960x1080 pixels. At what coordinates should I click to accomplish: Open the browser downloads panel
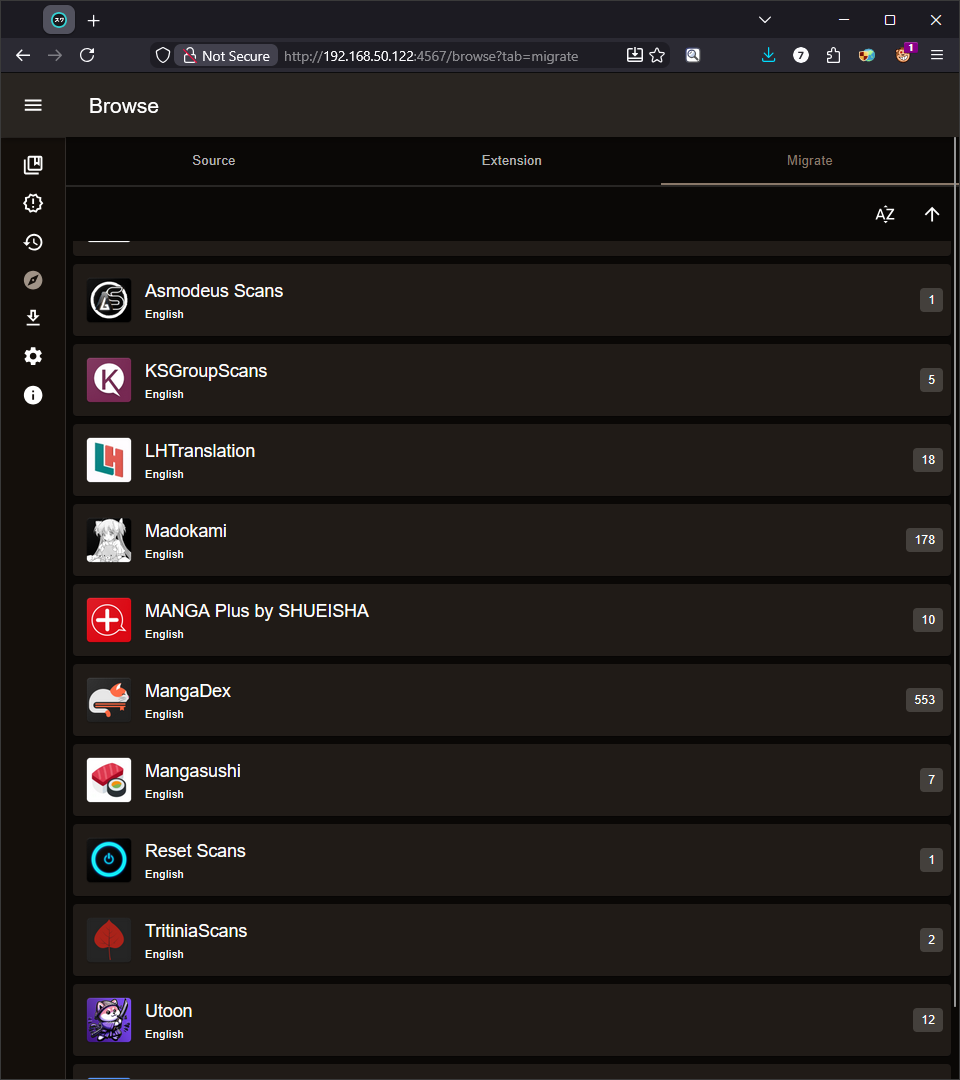tap(769, 56)
